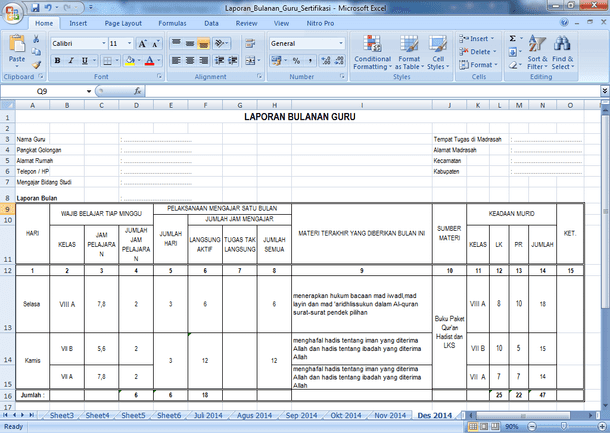The image size is (610, 433).
Task: Open the General number format dropdown
Action: point(341,43)
